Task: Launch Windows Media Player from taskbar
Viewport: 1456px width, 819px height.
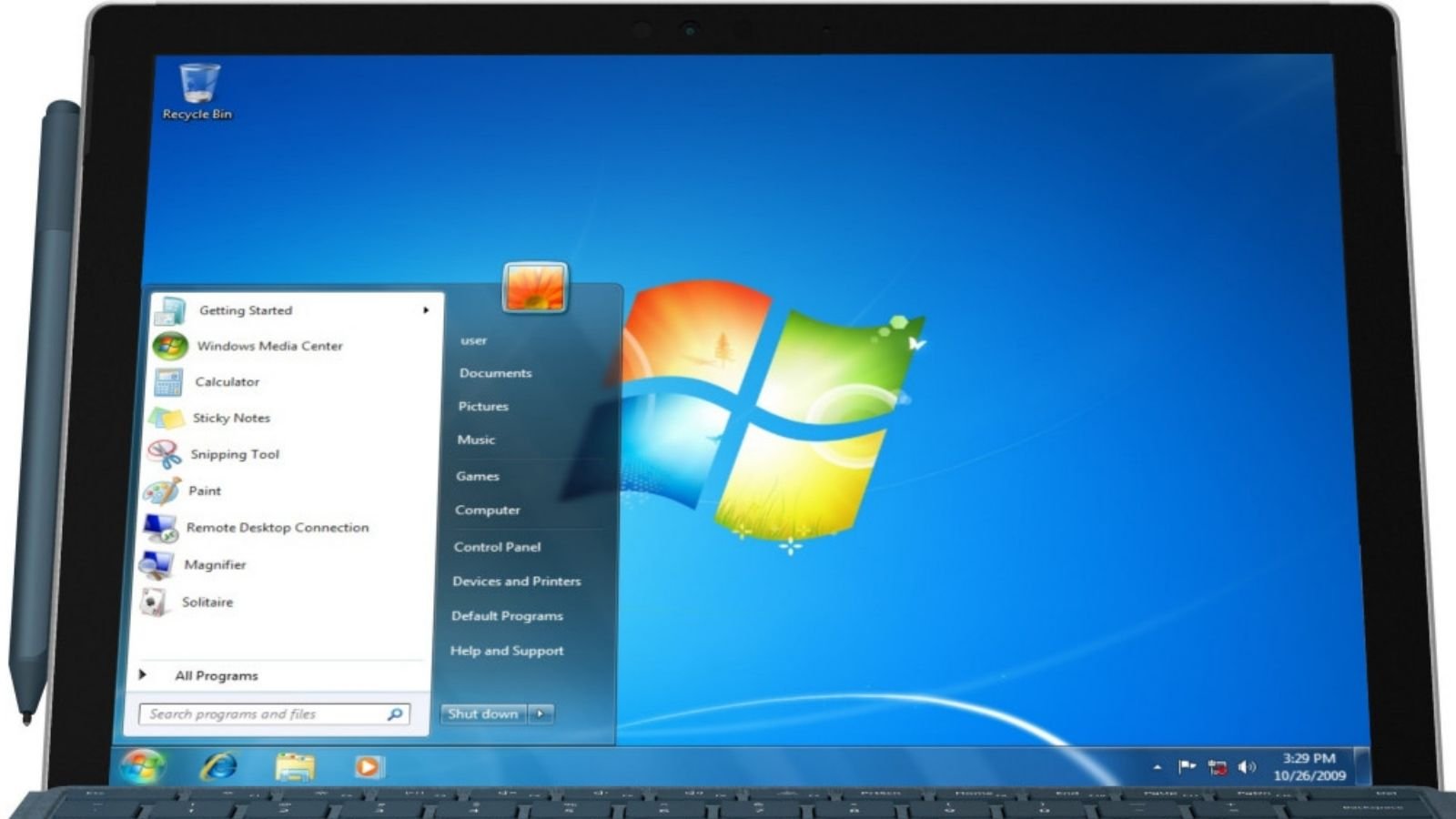Action: pos(368,767)
